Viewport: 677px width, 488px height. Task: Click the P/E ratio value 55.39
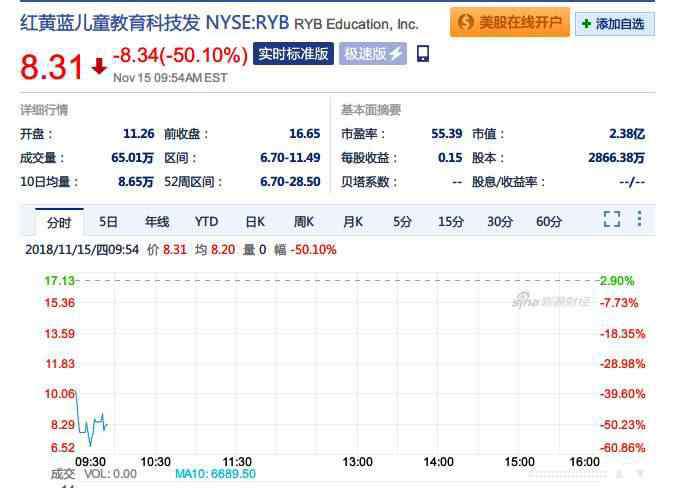coord(446,134)
